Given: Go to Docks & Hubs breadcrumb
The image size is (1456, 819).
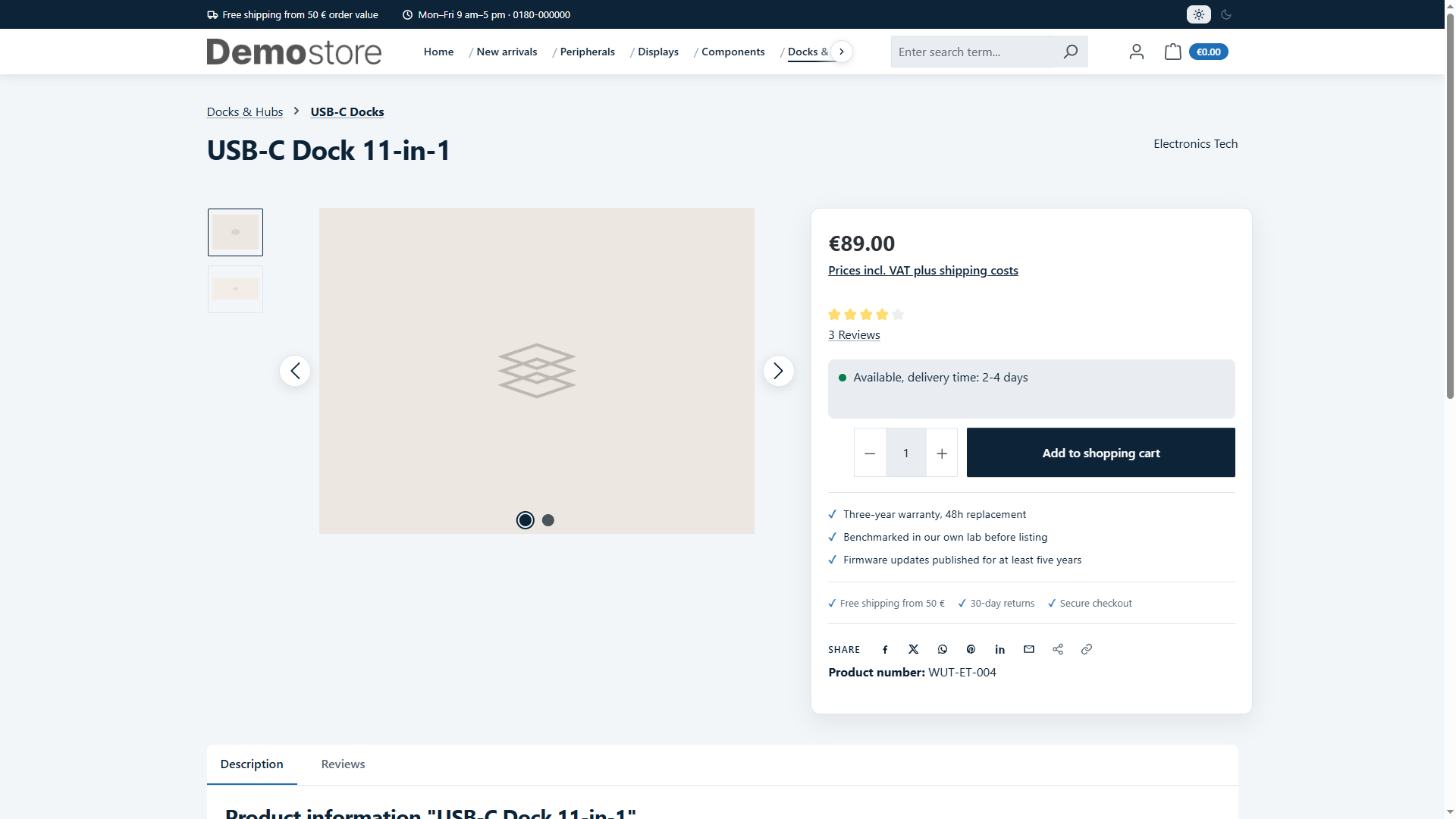Looking at the screenshot, I should (x=245, y=111).
